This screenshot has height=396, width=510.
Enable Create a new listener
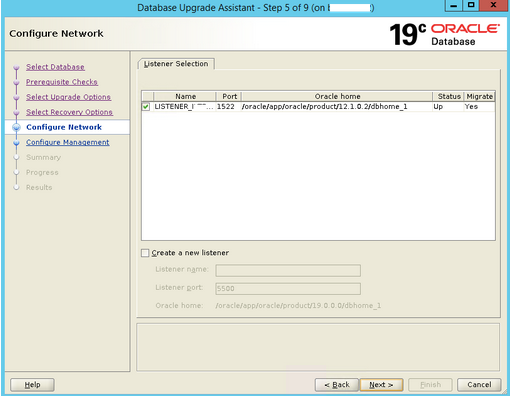point(145,253)
